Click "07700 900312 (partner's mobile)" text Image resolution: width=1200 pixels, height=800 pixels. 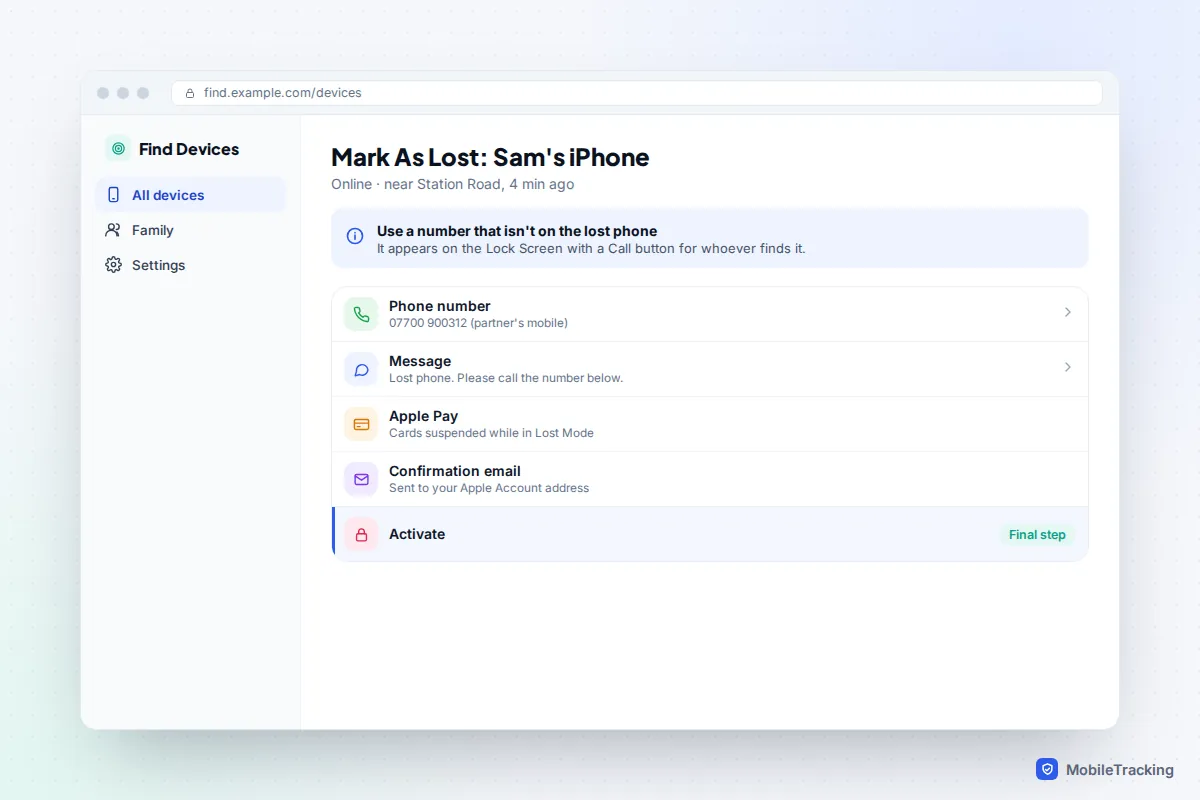[478, 323]
